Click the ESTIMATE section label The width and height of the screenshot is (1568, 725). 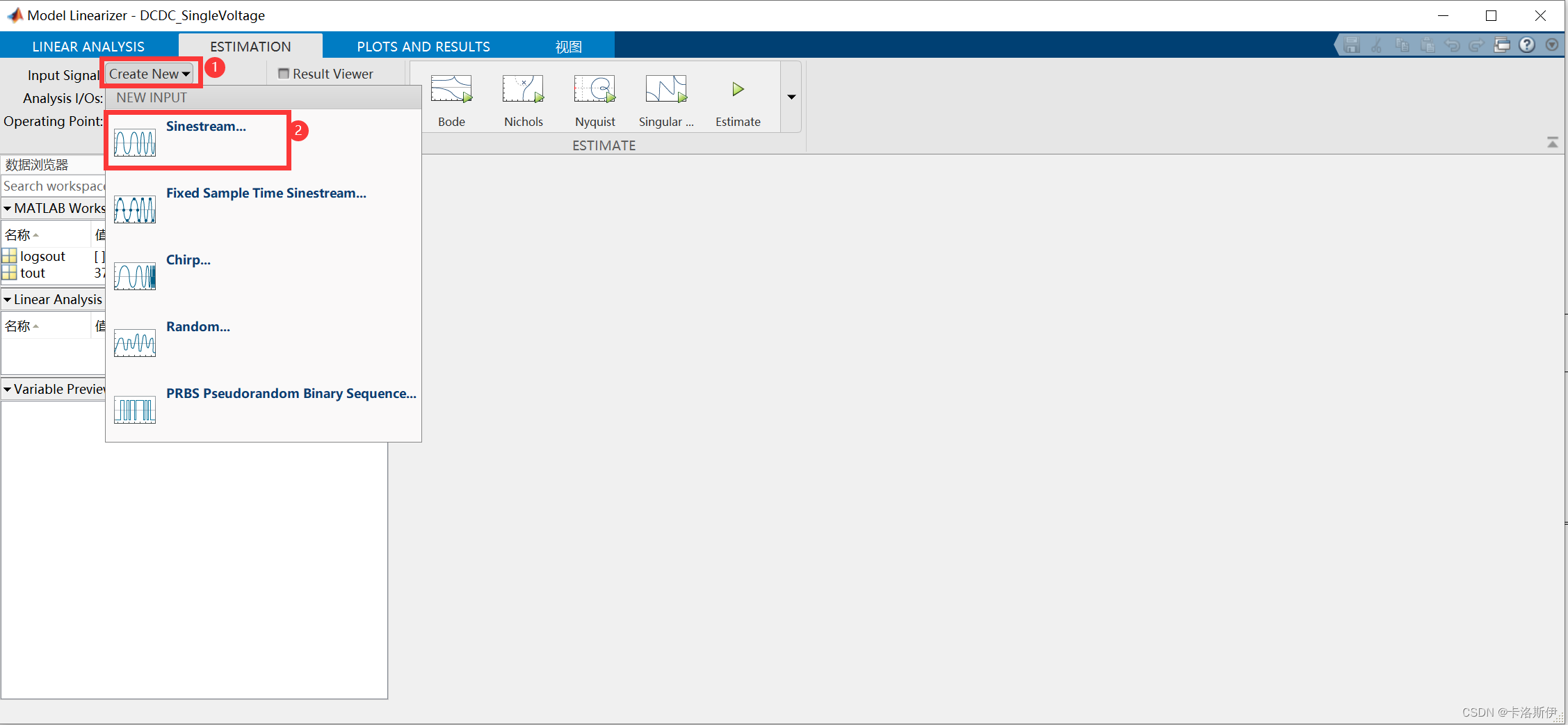[x=604, y=145]
